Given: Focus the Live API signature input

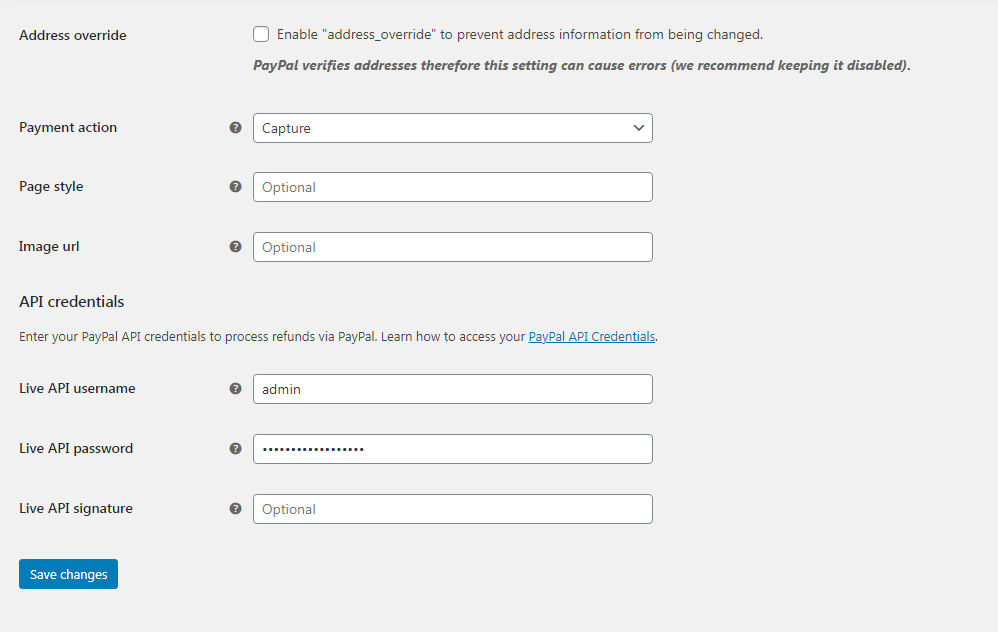Looking at the screenshot, I should point(452,509).
